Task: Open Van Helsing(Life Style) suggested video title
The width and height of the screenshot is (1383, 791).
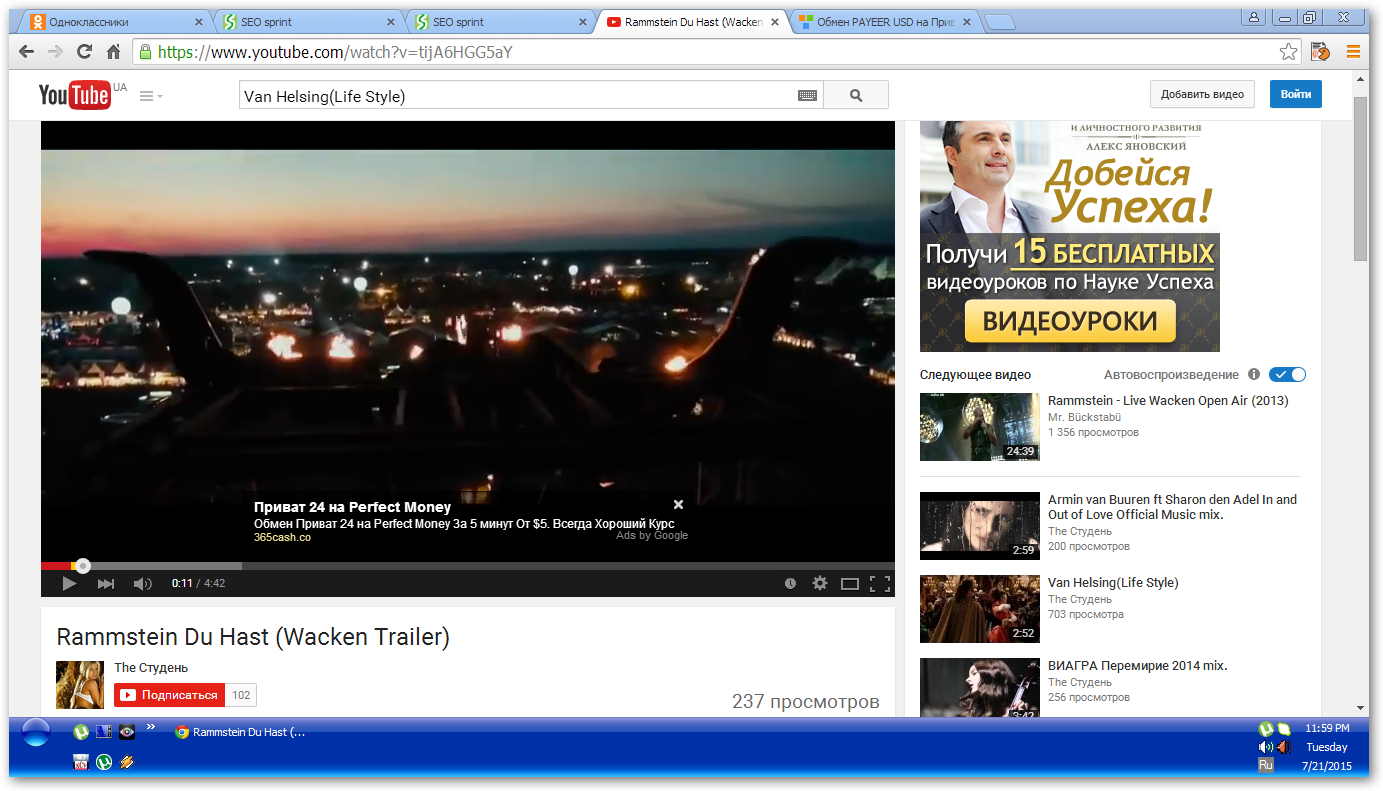Action: [x=1113, y=583]
